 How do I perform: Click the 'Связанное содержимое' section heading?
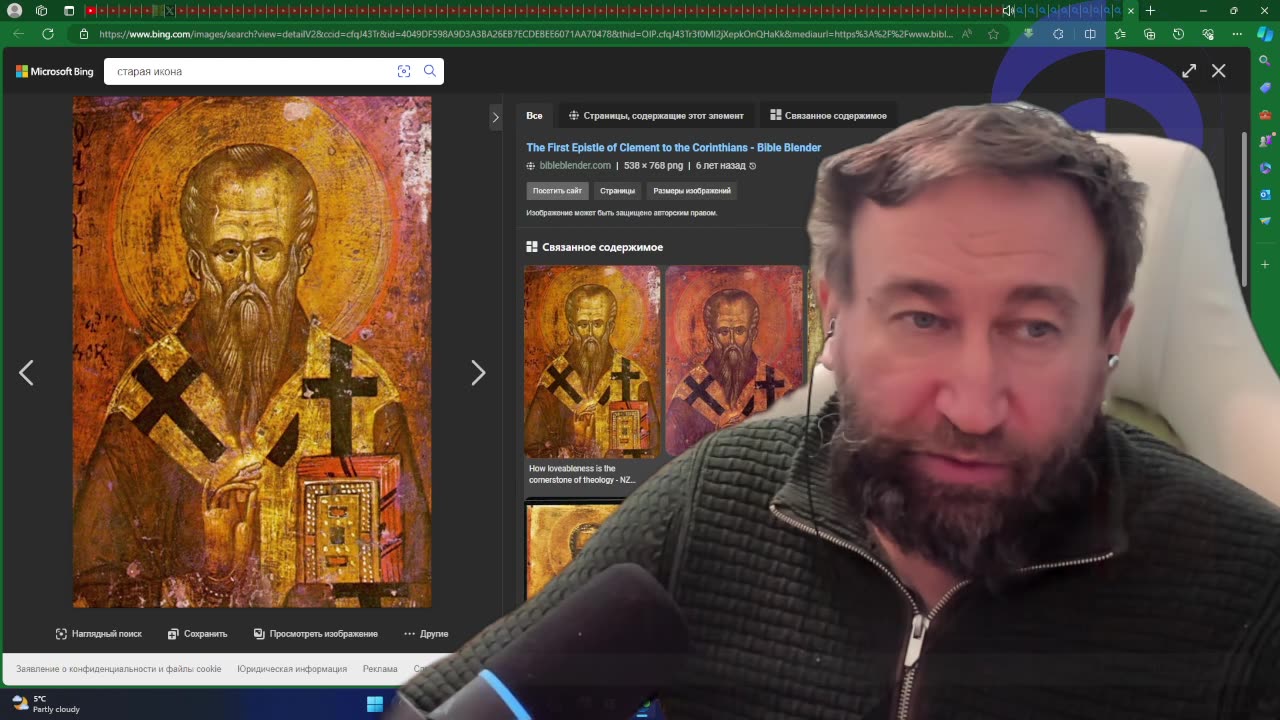click(602, 247)
